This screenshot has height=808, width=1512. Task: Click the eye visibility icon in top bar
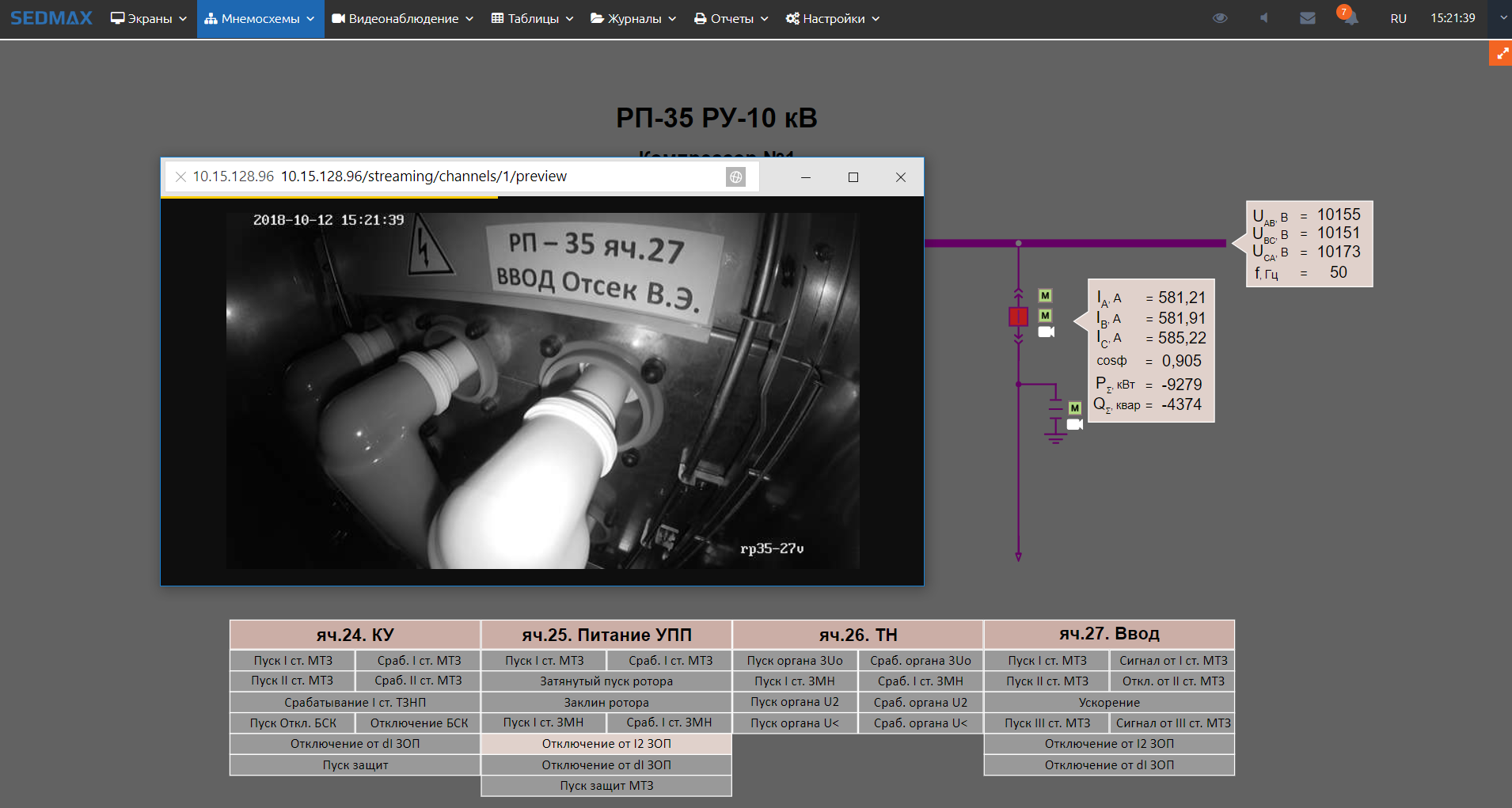[x=1220, y=18]
